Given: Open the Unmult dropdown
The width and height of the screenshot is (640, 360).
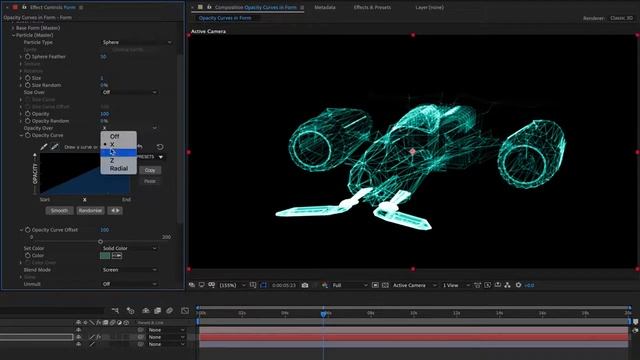Looking at the screenshot, I should pos(129,284).
